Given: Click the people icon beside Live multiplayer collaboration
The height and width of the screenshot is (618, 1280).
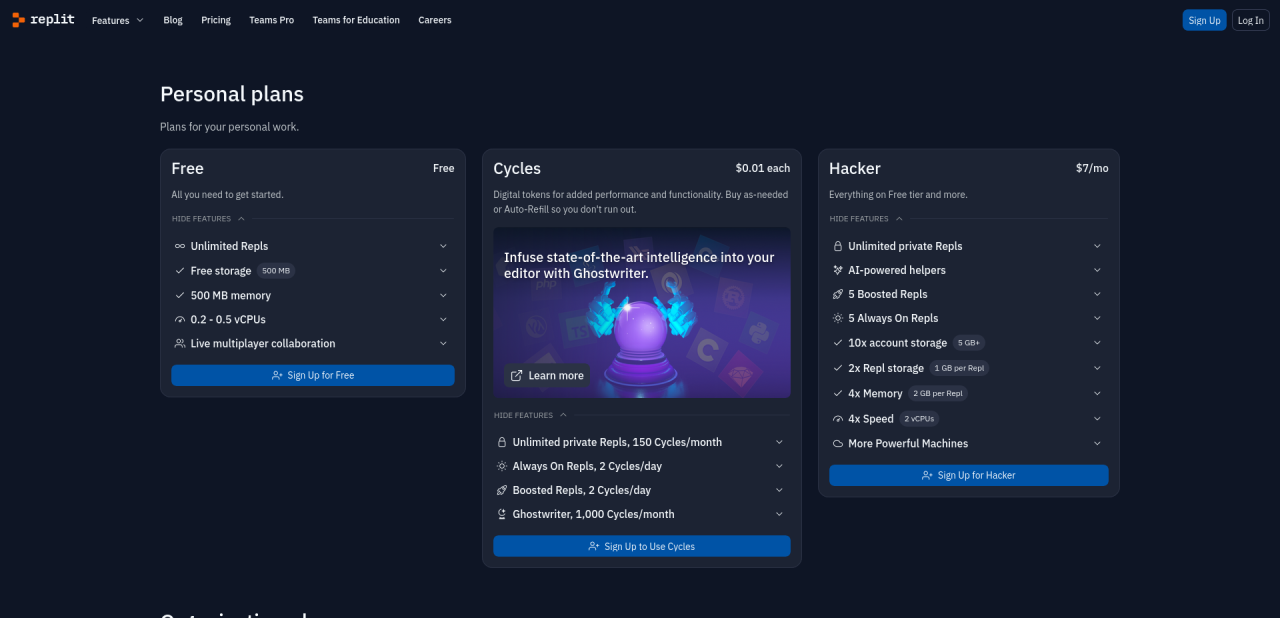Looking at the screenshot, I should coord(180,343).
